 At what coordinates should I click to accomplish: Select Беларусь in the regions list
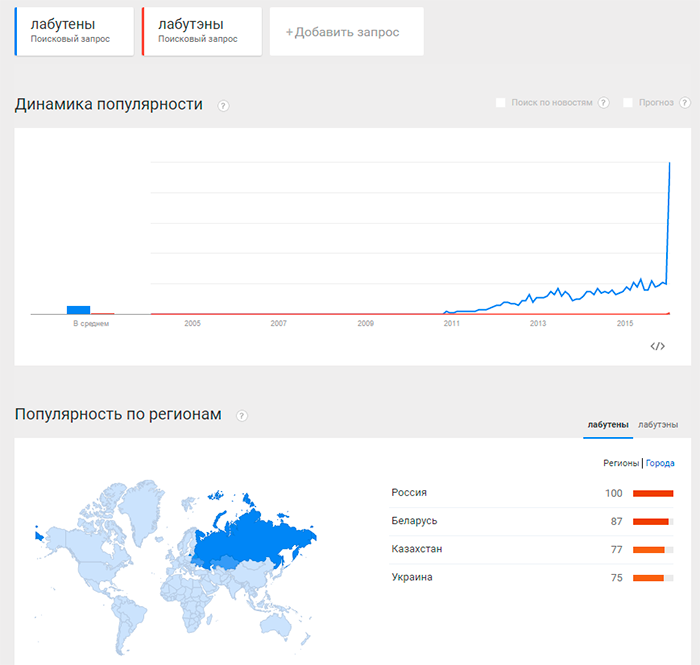pos(415,521)
